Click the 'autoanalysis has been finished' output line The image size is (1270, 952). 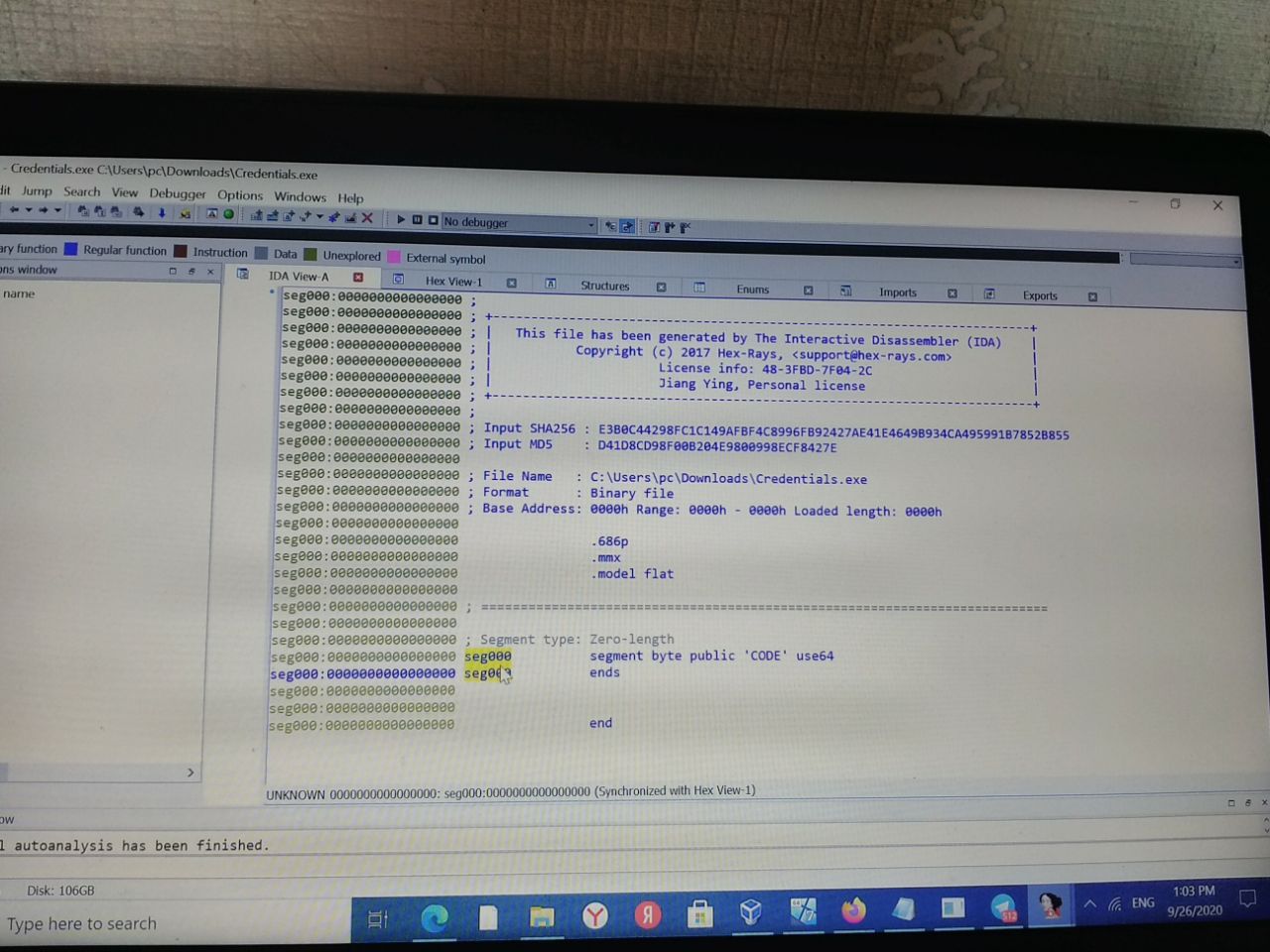(140, 845)
